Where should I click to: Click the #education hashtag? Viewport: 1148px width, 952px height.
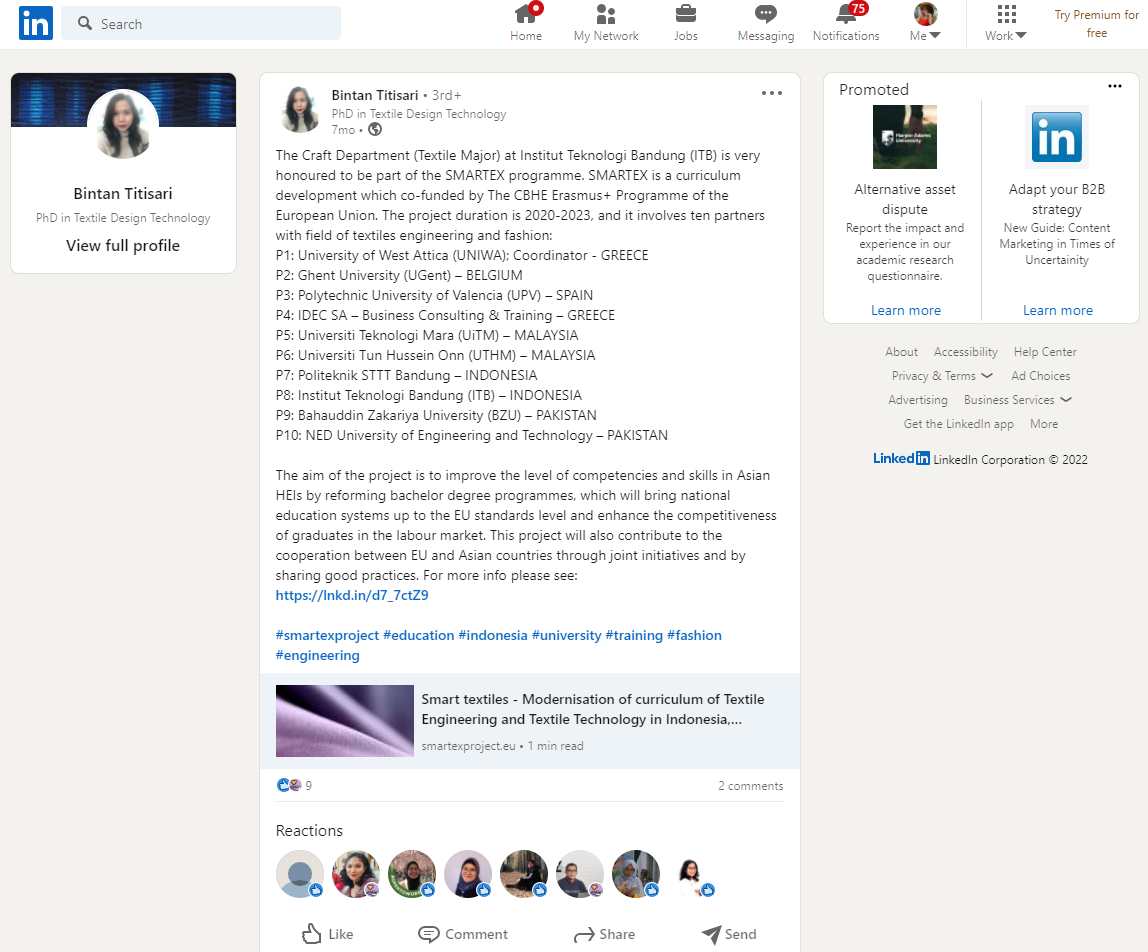419,635
